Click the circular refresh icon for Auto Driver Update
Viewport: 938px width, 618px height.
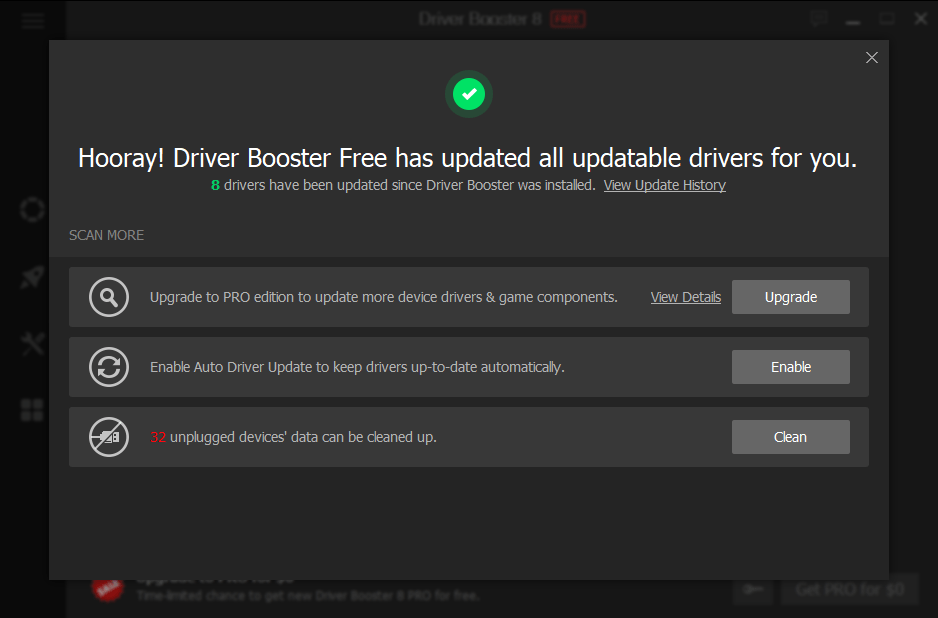pos(109,366)
